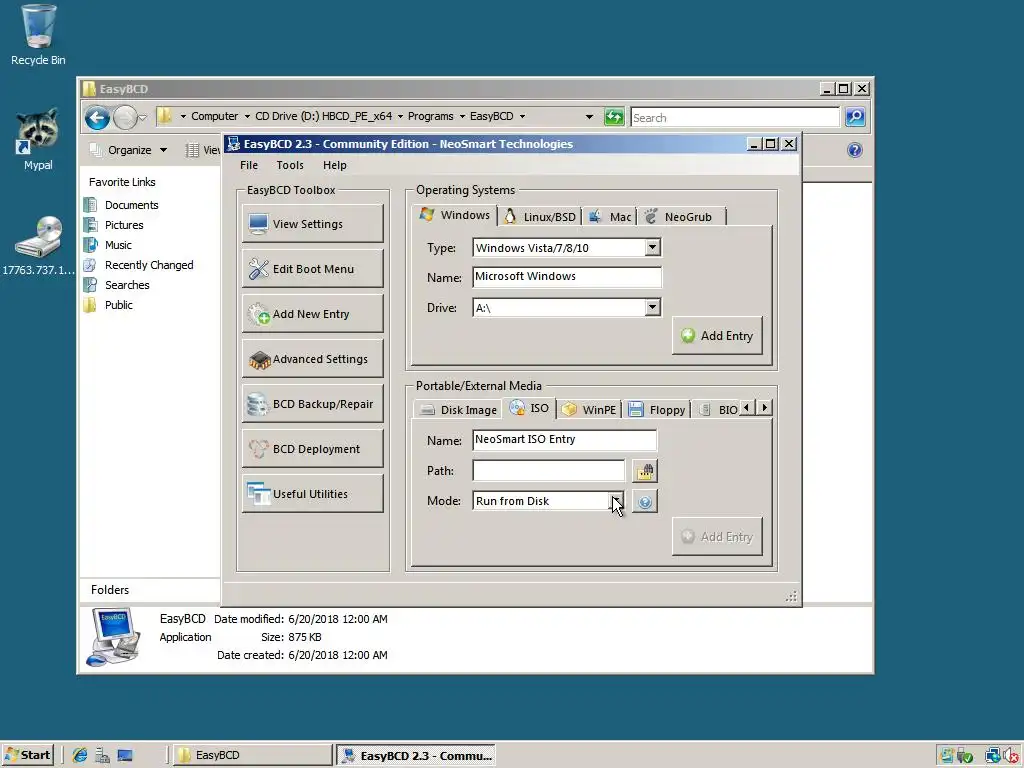This screenshot has height=768, width=1024.
Task: Refresh the Explorer address bar location
Action: coord(614,117)
